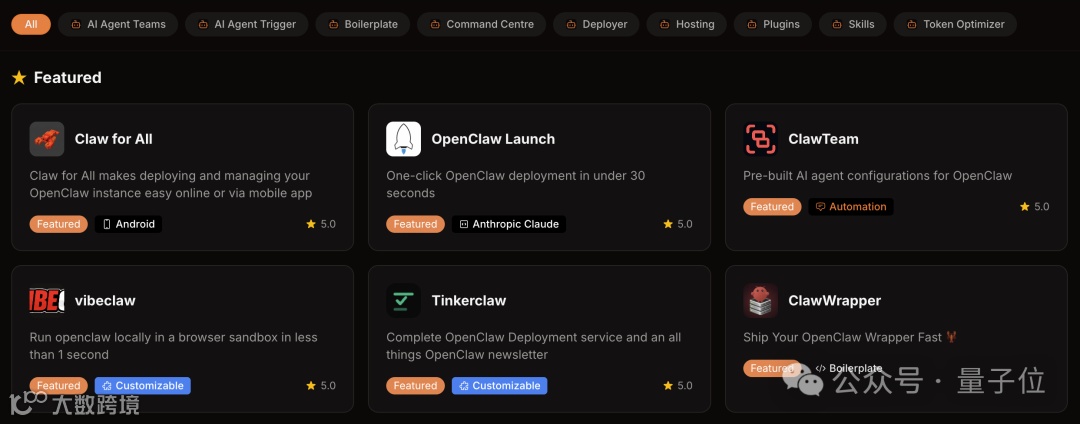Image resolution: width=1080 pixels, height=424 pixels.
Task: Click the code icon in the Boilerplate tag
Action: pyautogui.click(x=820, y=368)
